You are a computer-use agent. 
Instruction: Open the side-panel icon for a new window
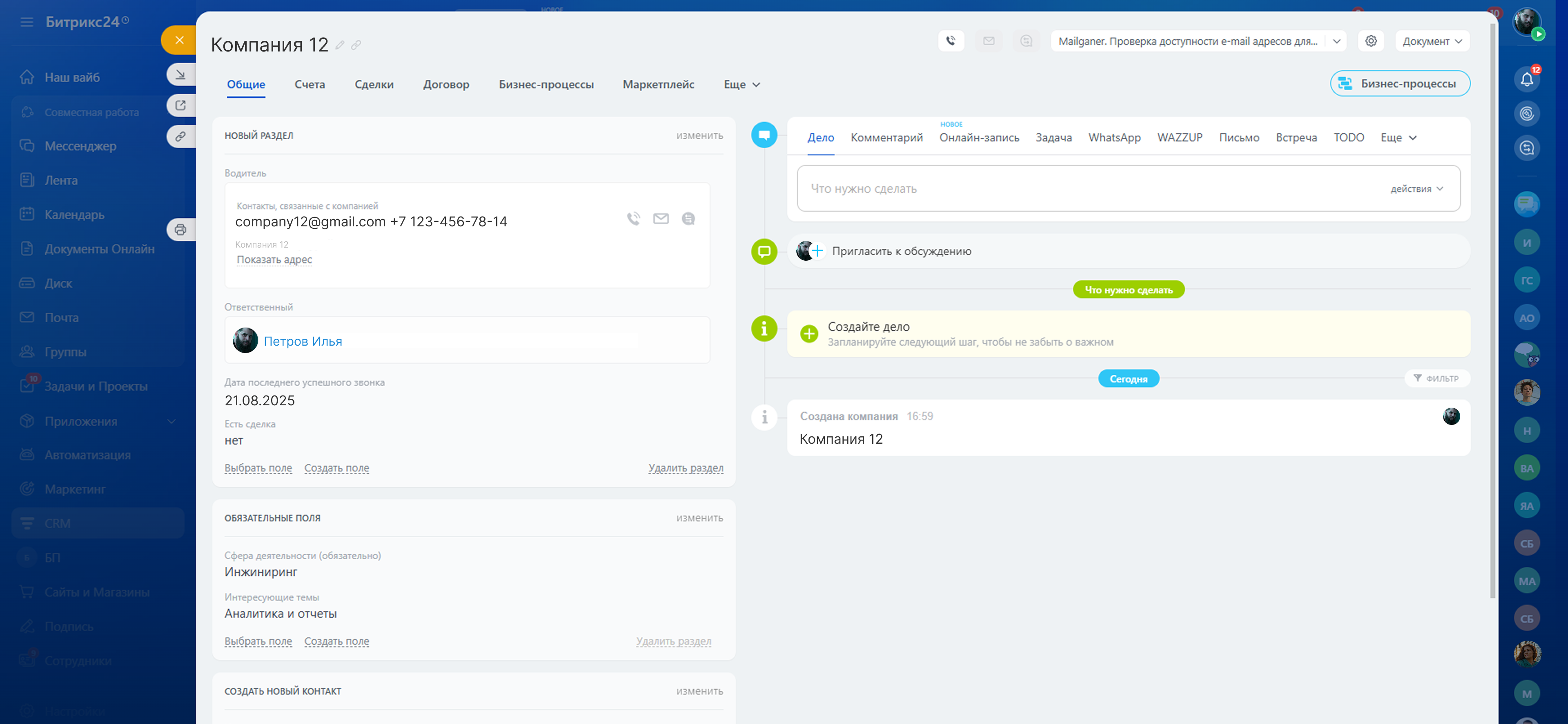coord(181,105)
